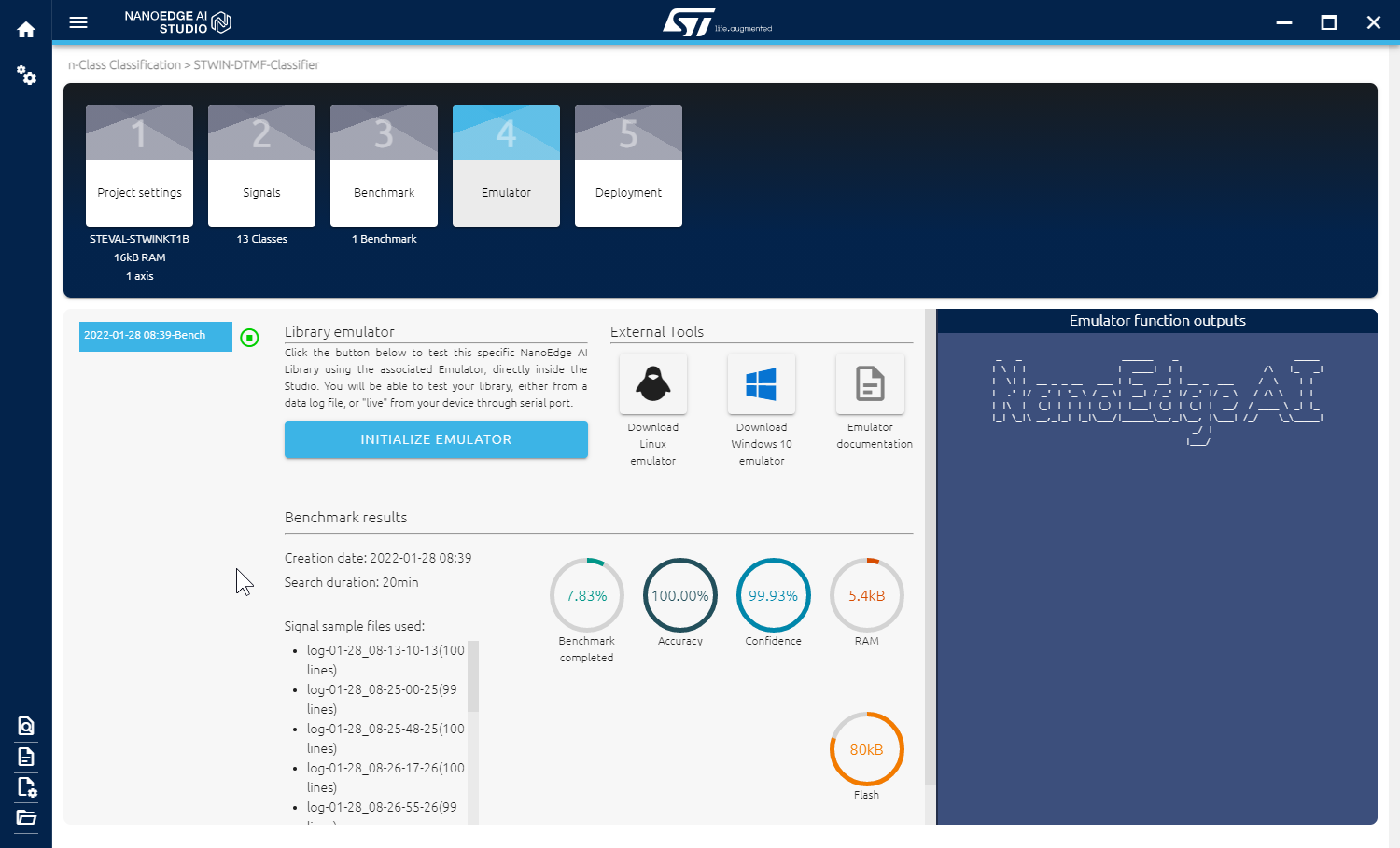Open the file settings icon in sidebar

[26, 787]
